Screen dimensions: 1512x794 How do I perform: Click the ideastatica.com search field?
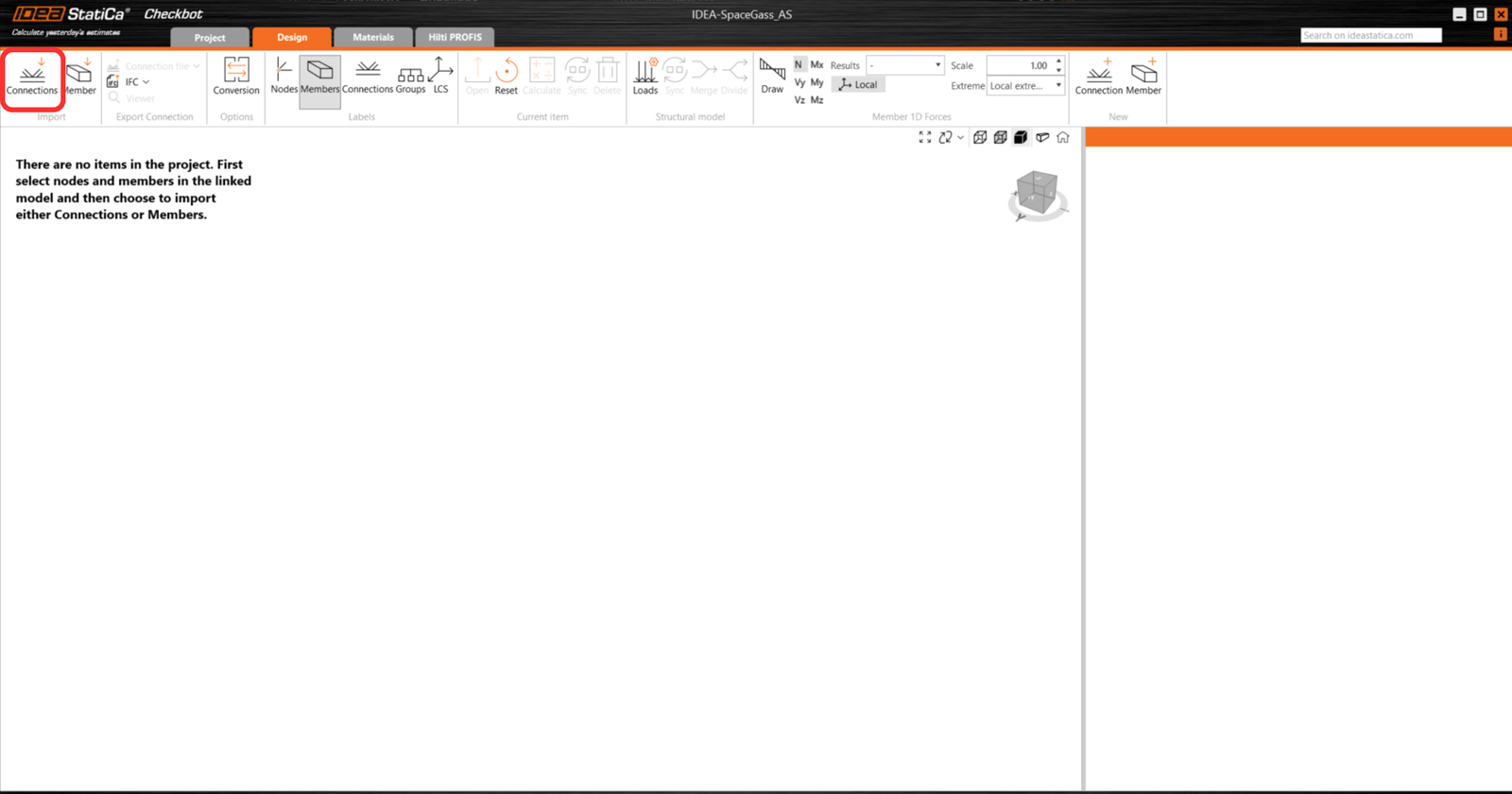coord(1371,36)
